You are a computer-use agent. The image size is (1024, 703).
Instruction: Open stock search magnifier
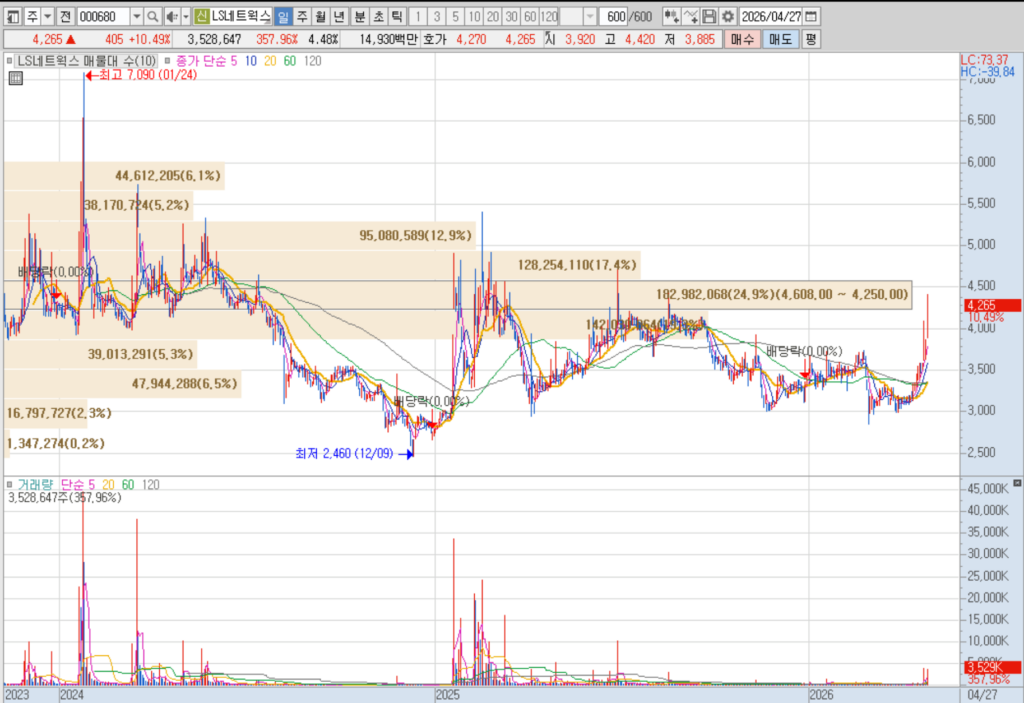point(152,16)
